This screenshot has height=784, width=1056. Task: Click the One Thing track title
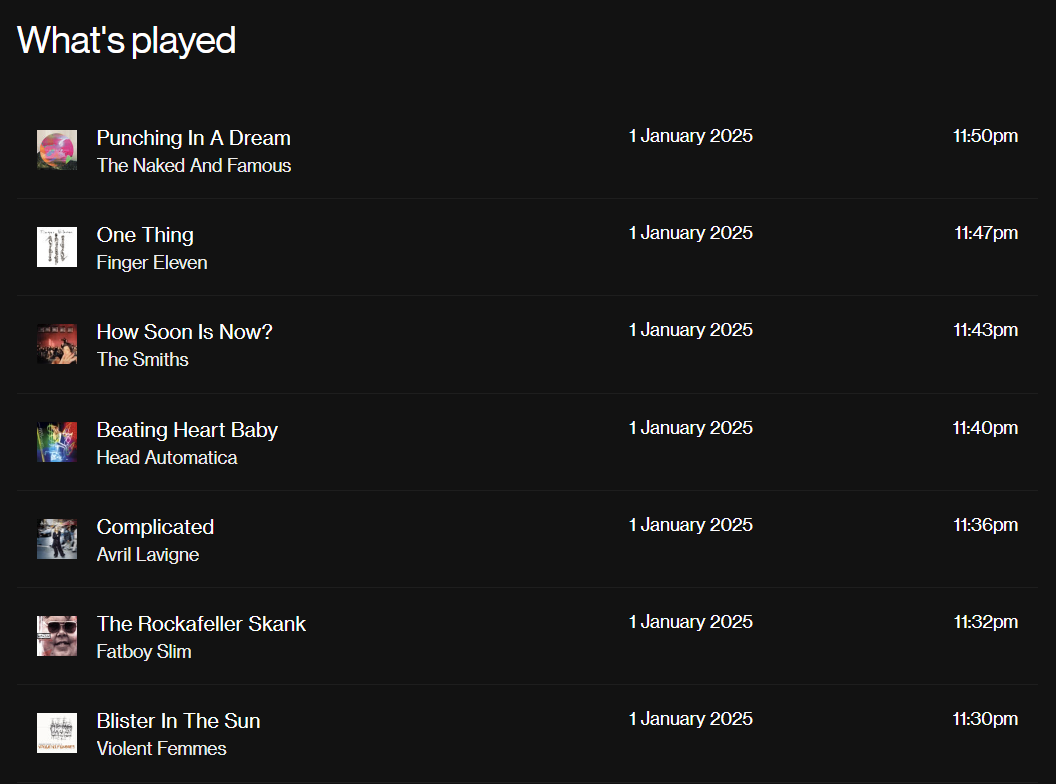click(x=145, y=235)
